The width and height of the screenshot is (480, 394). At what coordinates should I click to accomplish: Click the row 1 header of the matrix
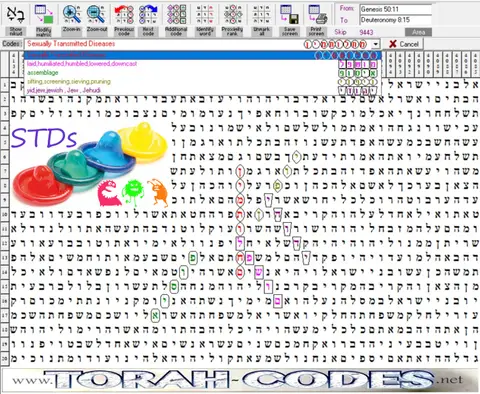[5, 85]
